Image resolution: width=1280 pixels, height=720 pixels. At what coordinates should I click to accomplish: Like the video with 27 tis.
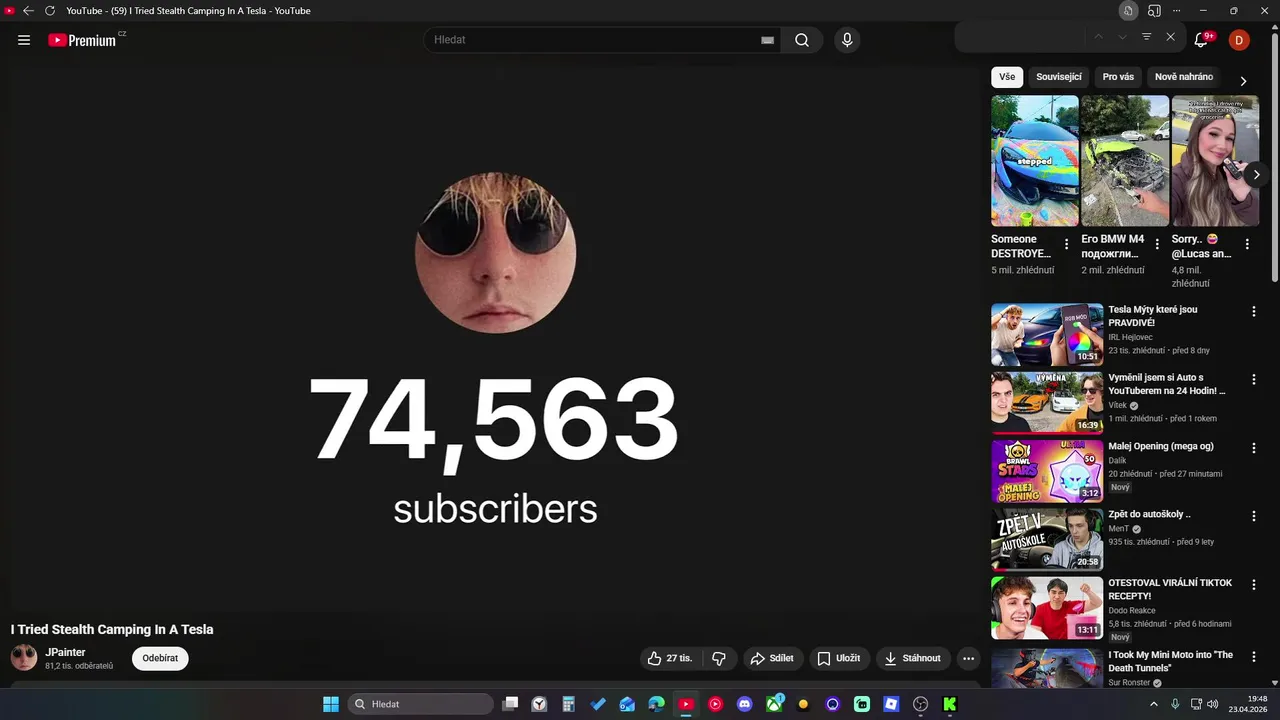(x=669, y=658)
